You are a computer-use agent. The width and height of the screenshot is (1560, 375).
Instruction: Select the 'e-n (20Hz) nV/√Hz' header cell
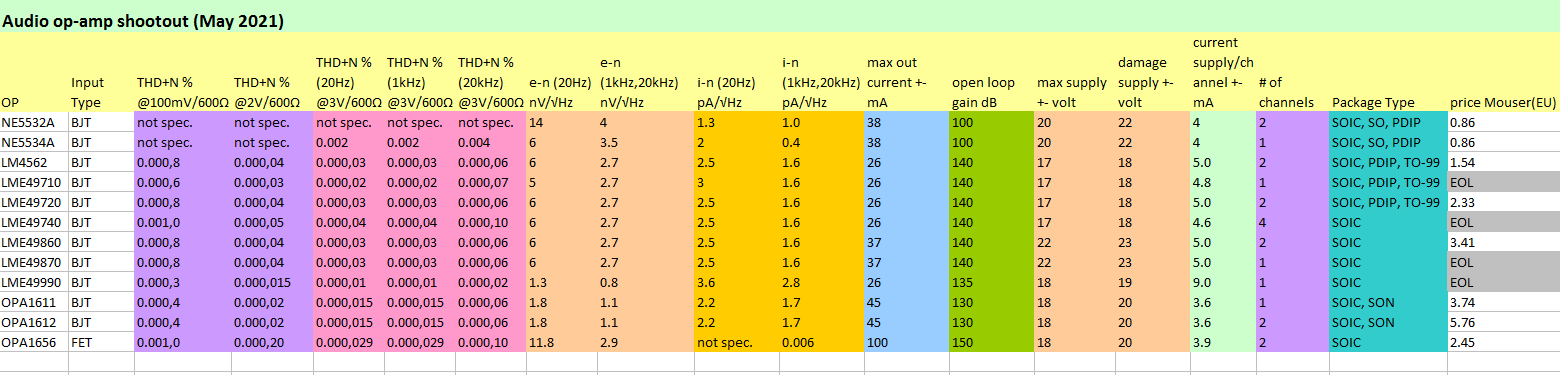(x=561, y=71)
